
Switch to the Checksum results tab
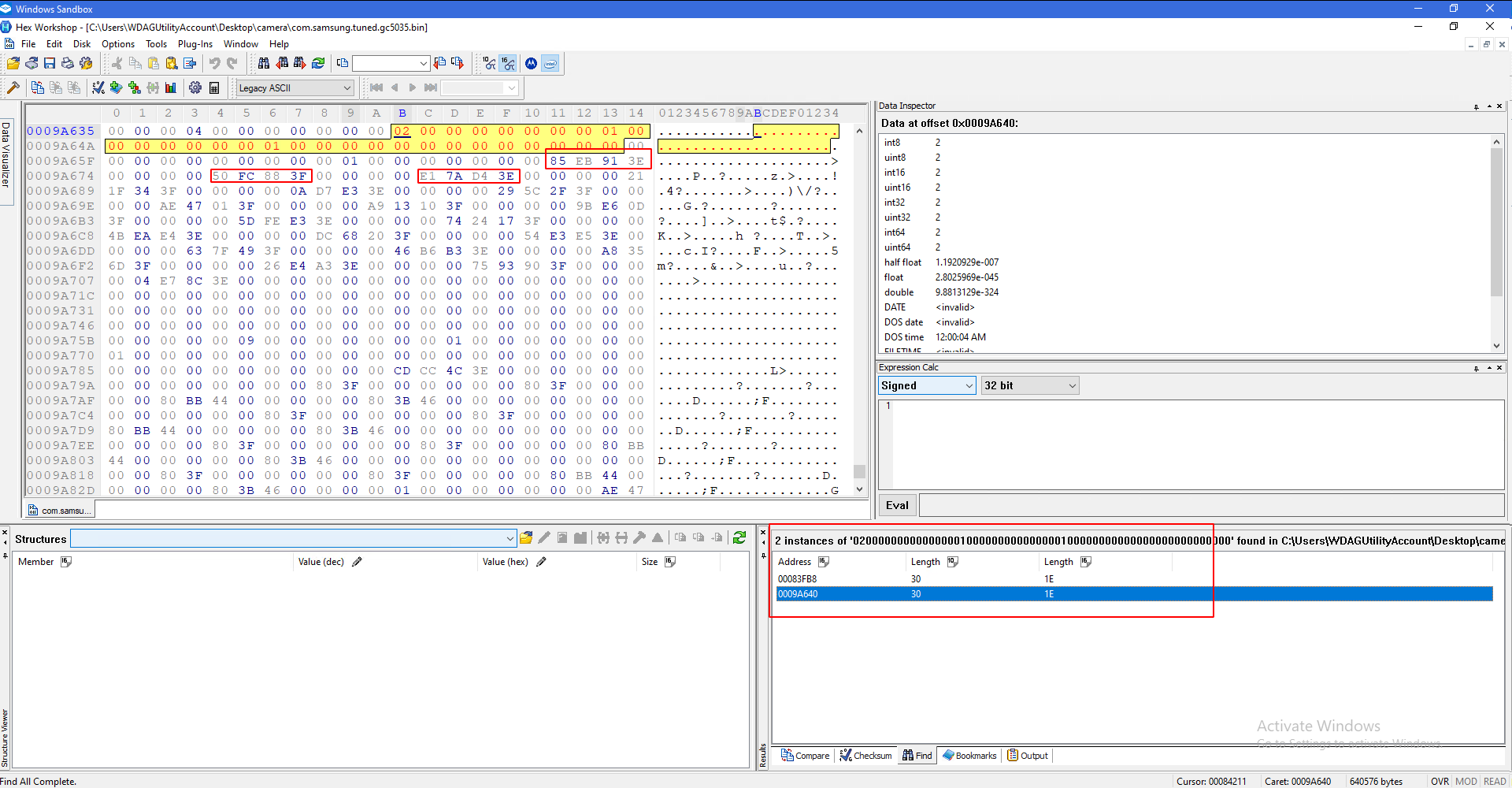(865, 756)
